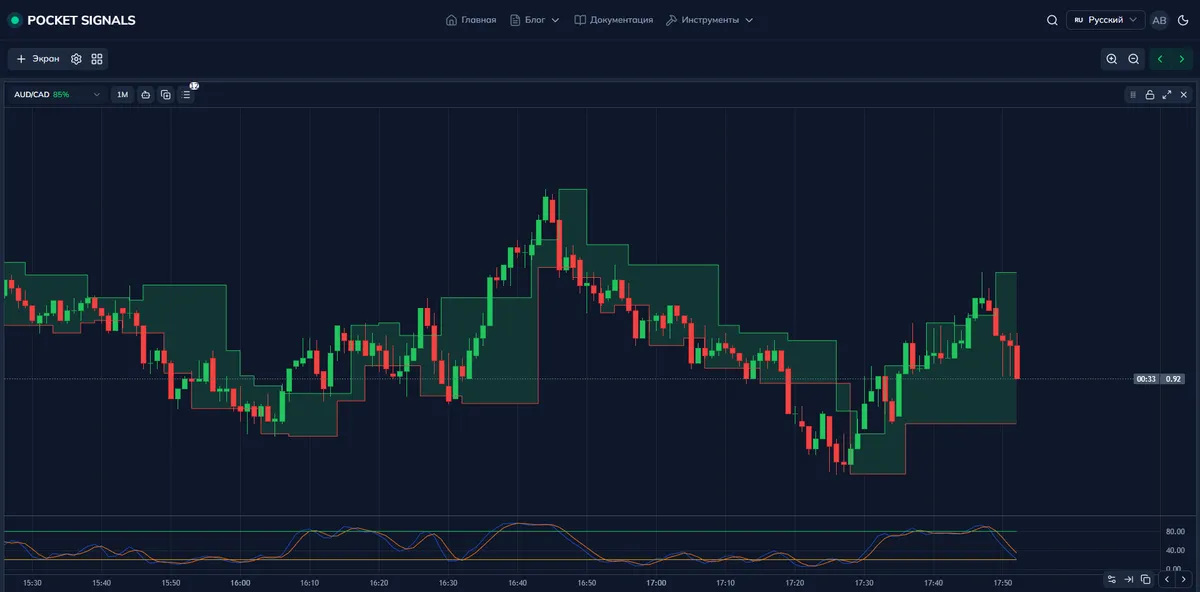
Task: Go to Главная in the navigation
Action: pos(470,19)
